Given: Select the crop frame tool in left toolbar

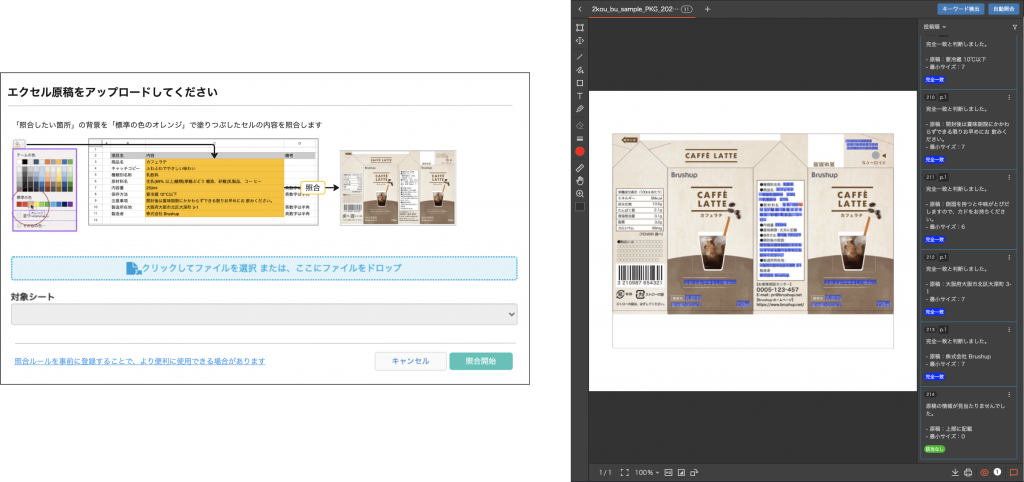Looking at the screenshot, I should click(x=580, y=27).
